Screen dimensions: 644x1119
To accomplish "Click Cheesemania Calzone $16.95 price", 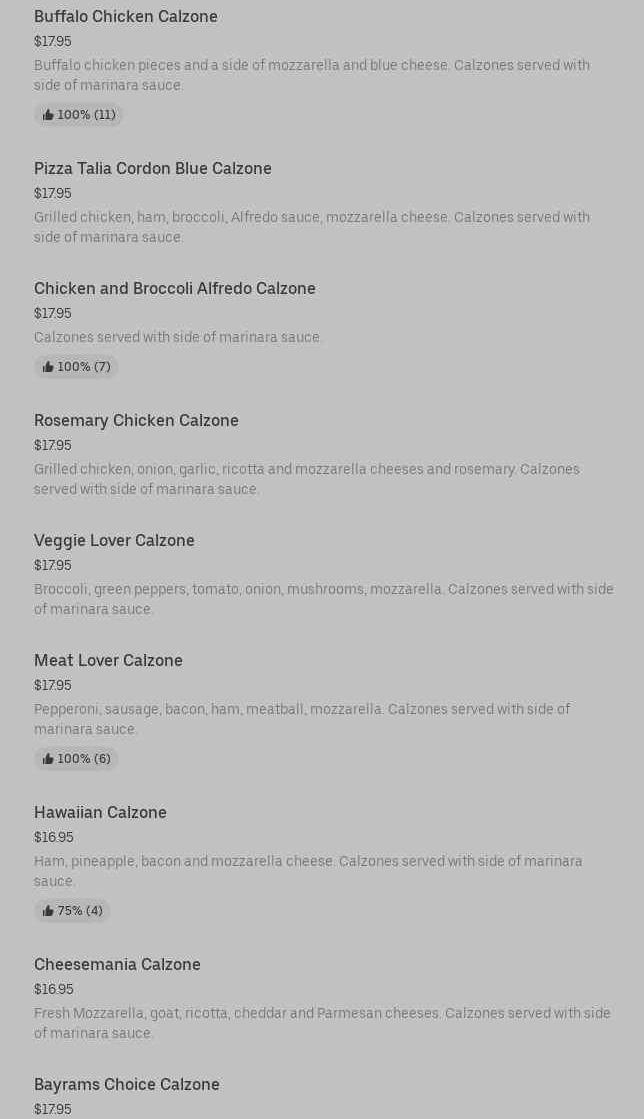I will [x=54, y=989].
